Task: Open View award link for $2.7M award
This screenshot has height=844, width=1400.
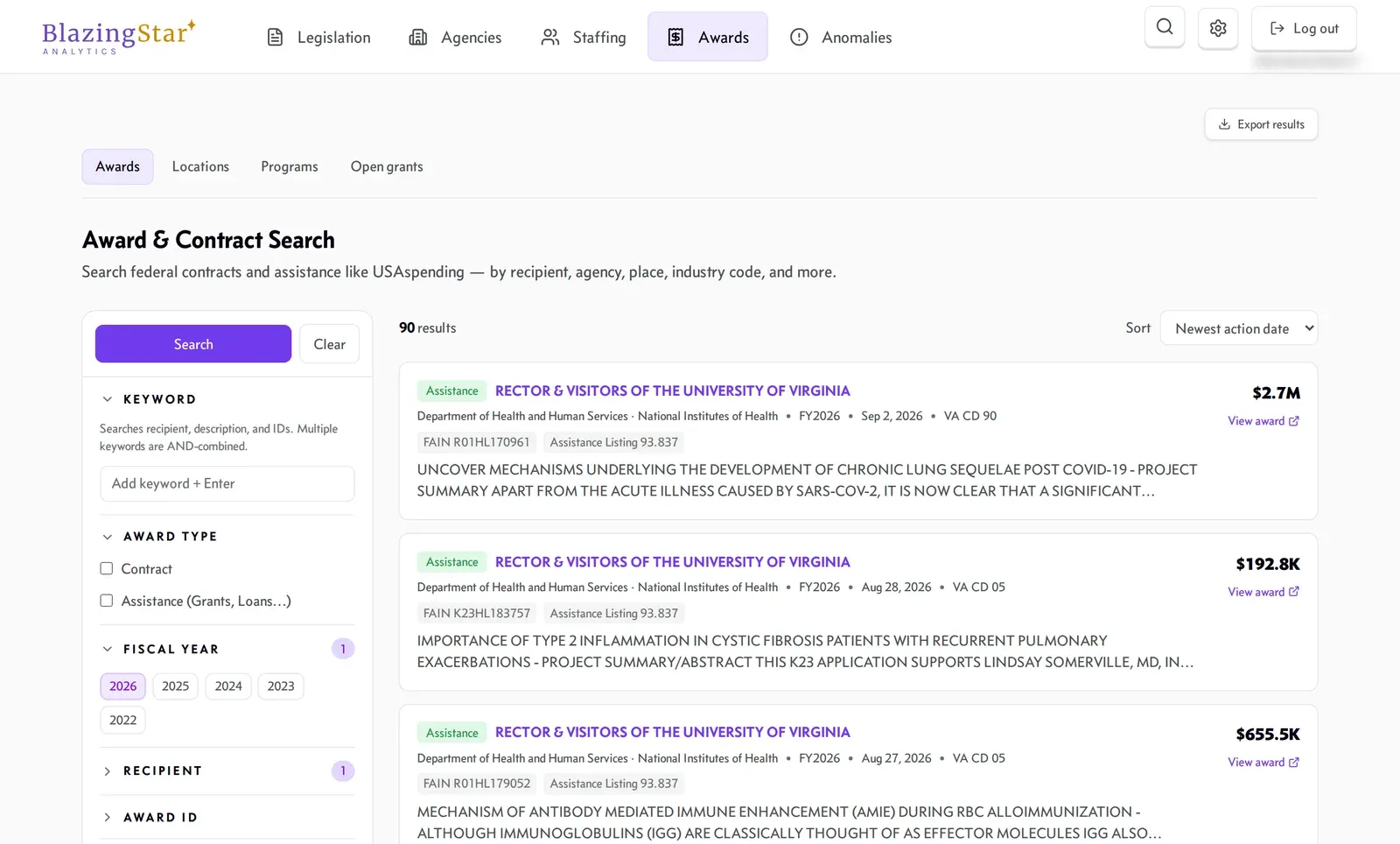Action: (1263, 421)
